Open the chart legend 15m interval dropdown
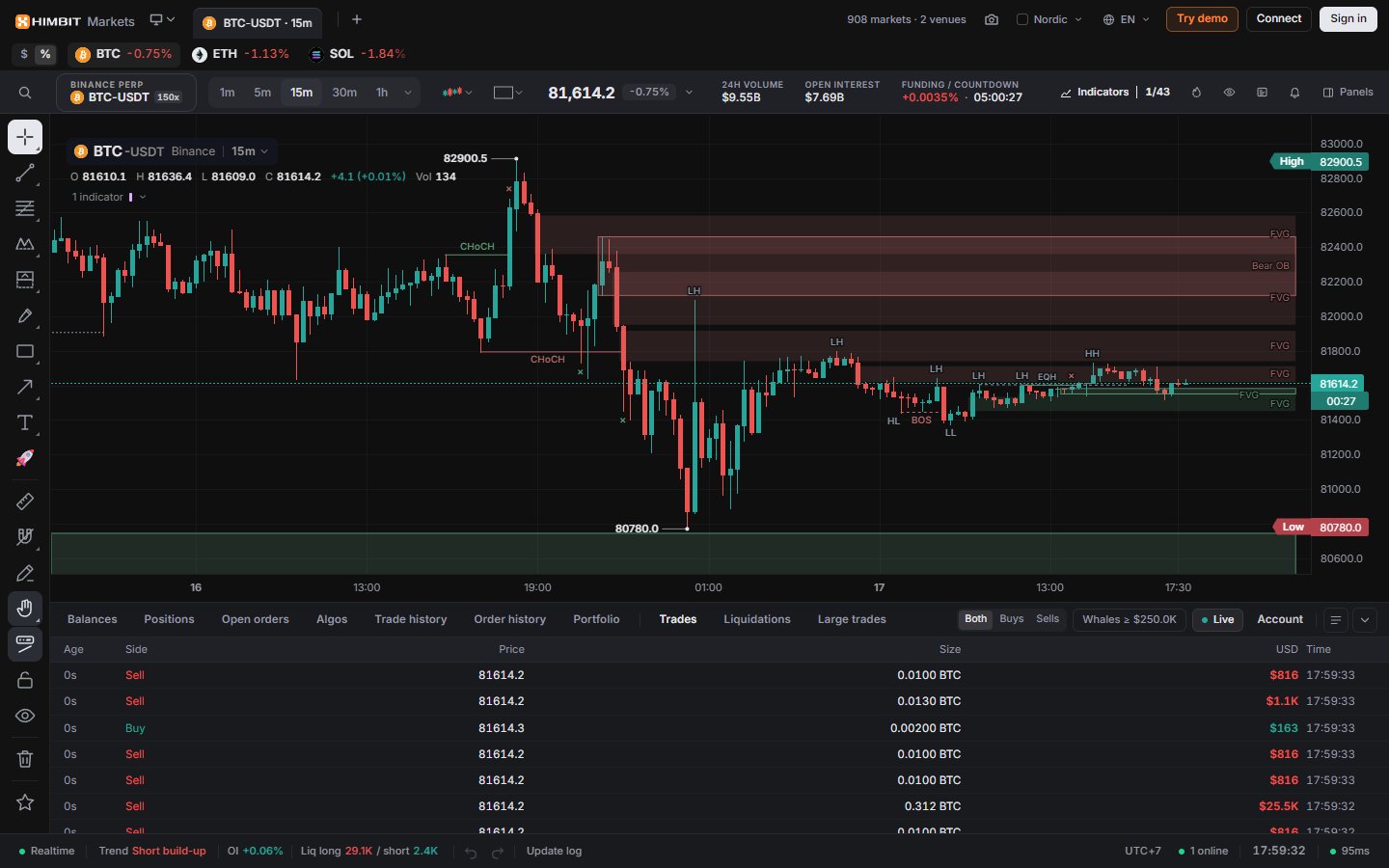The height and width of the screenshot is (868, 1389). tap(250, 151)
